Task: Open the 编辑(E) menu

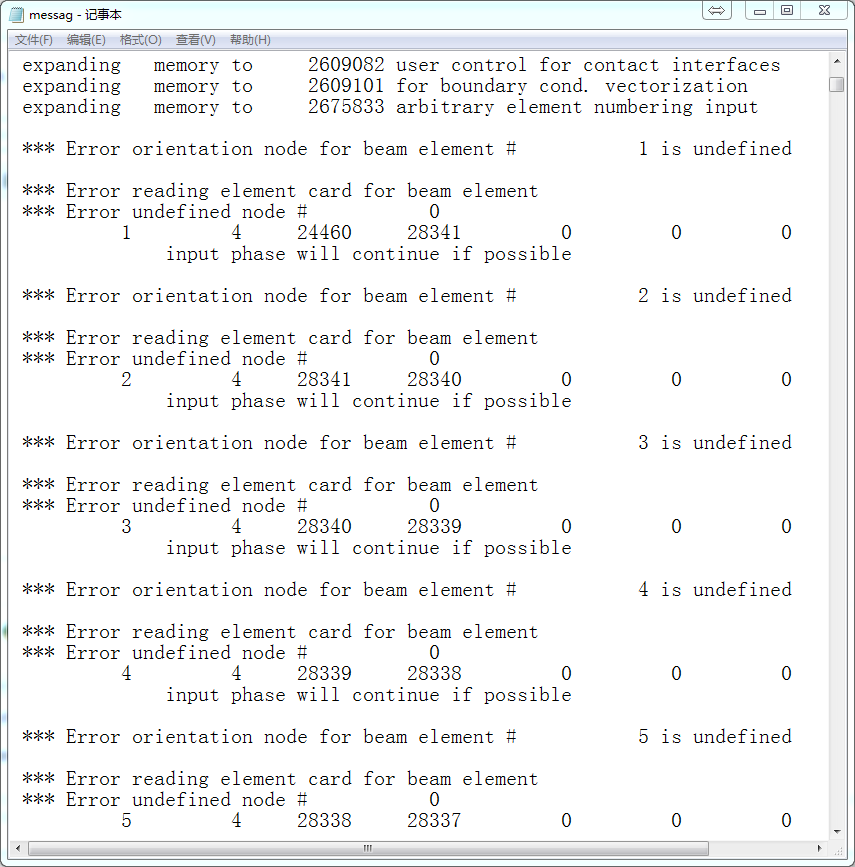Action: (x=86, y=40)
